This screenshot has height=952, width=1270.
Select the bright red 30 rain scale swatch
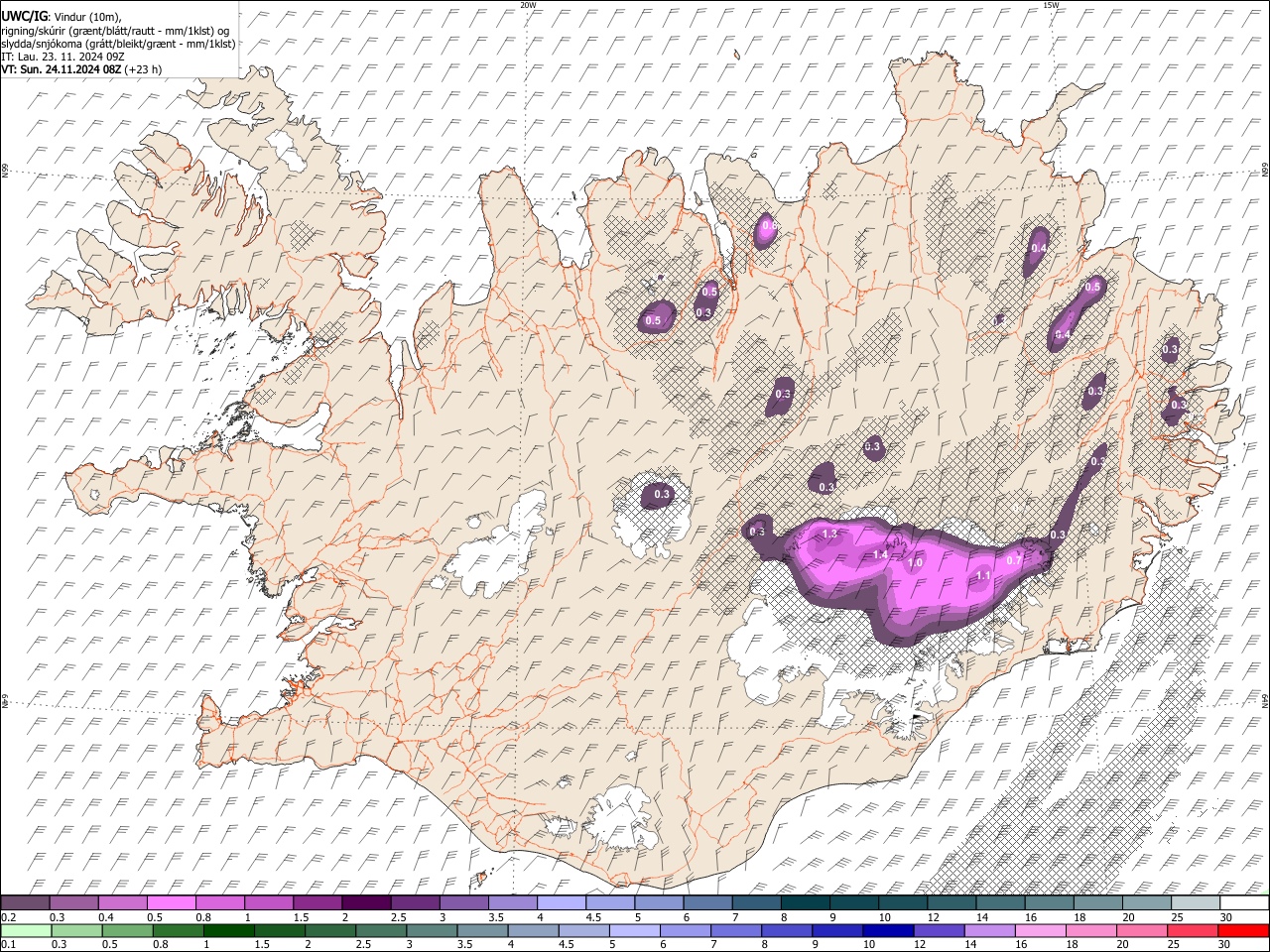1243,930
